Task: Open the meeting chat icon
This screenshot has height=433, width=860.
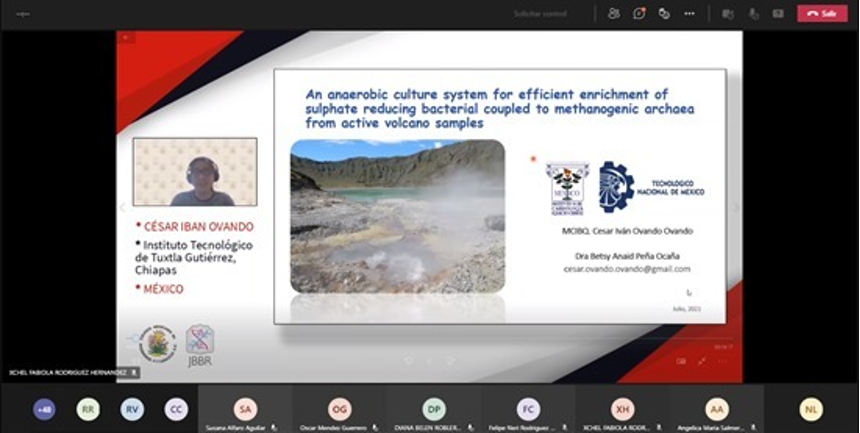Action: (639, 14)
